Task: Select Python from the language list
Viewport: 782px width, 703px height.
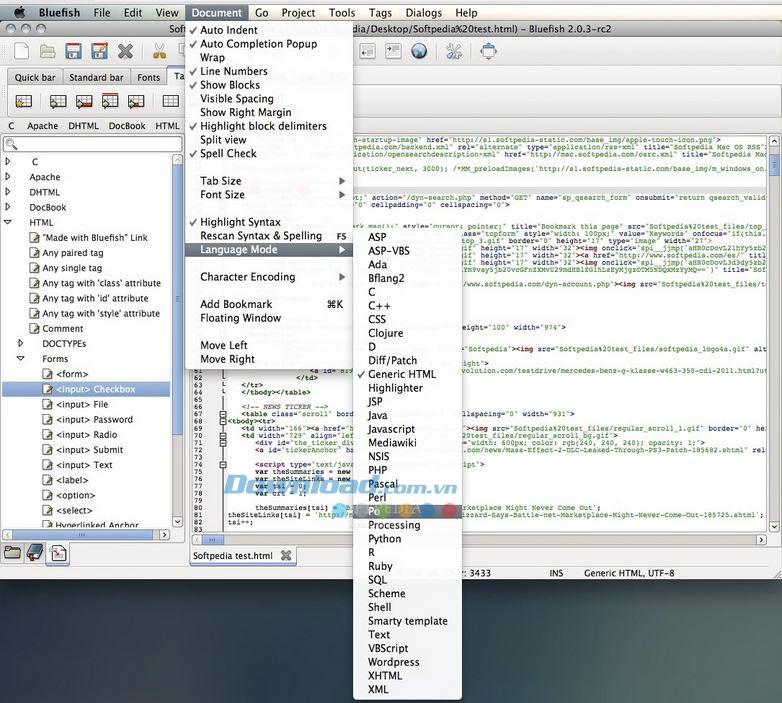Action: (384, 539)
